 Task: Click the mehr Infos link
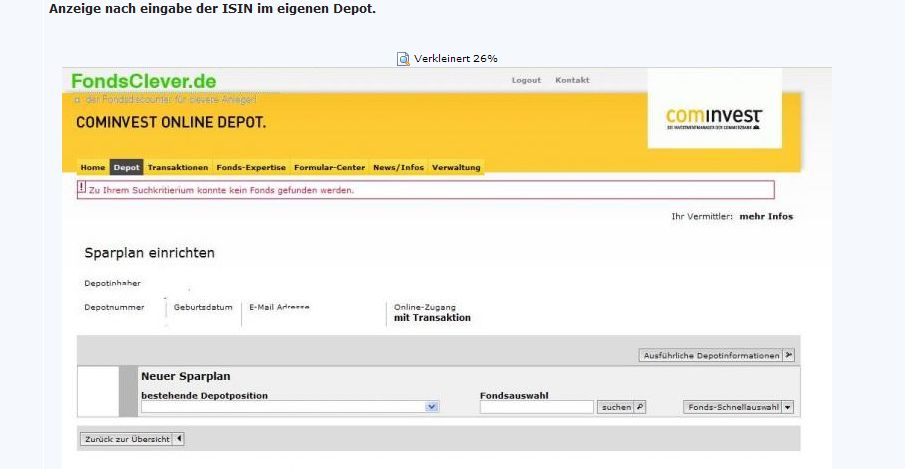[766, 216]
